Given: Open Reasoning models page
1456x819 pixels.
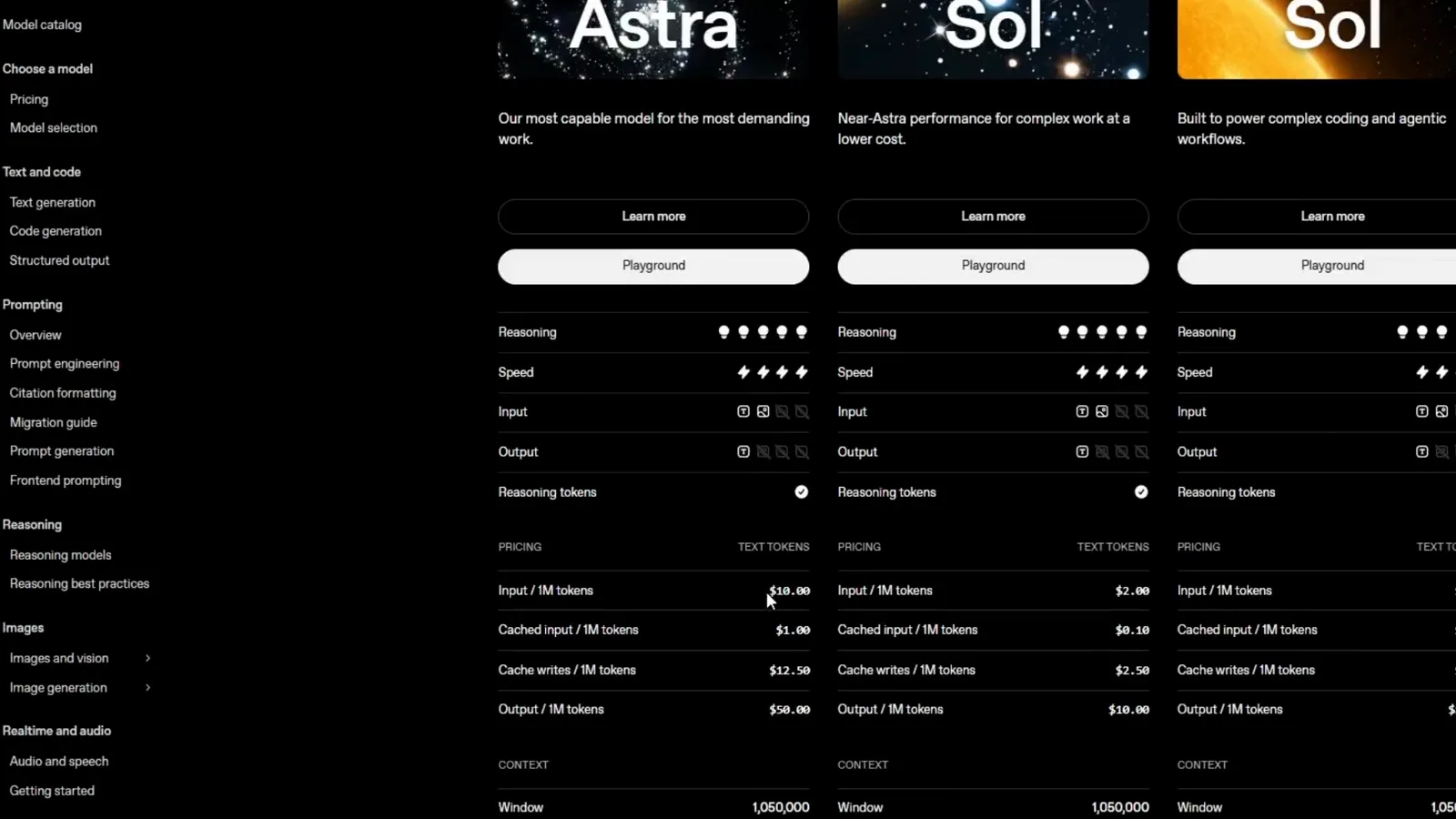Looking at the screenshot, I should (60, 555).
